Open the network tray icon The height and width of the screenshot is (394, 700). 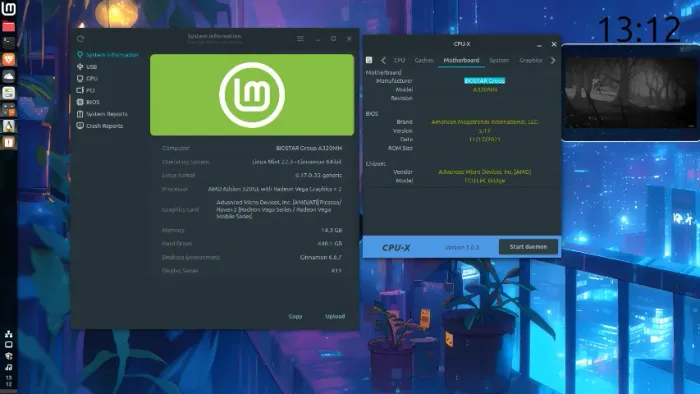click(8, 334)
